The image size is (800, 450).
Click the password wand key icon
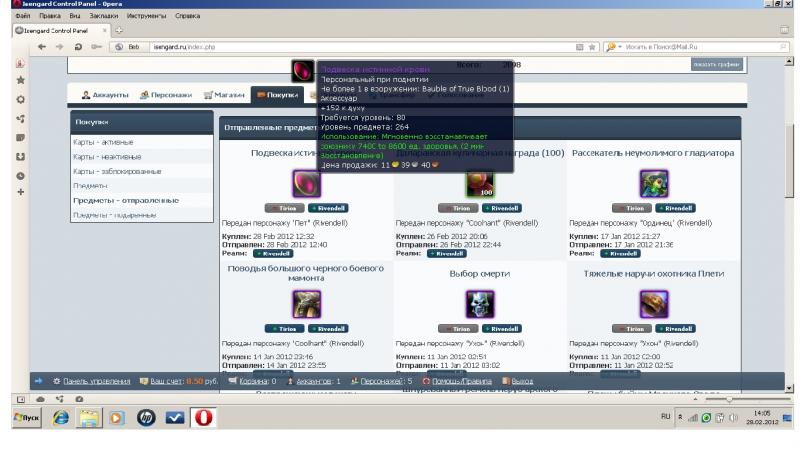click(x=96, y=46)
